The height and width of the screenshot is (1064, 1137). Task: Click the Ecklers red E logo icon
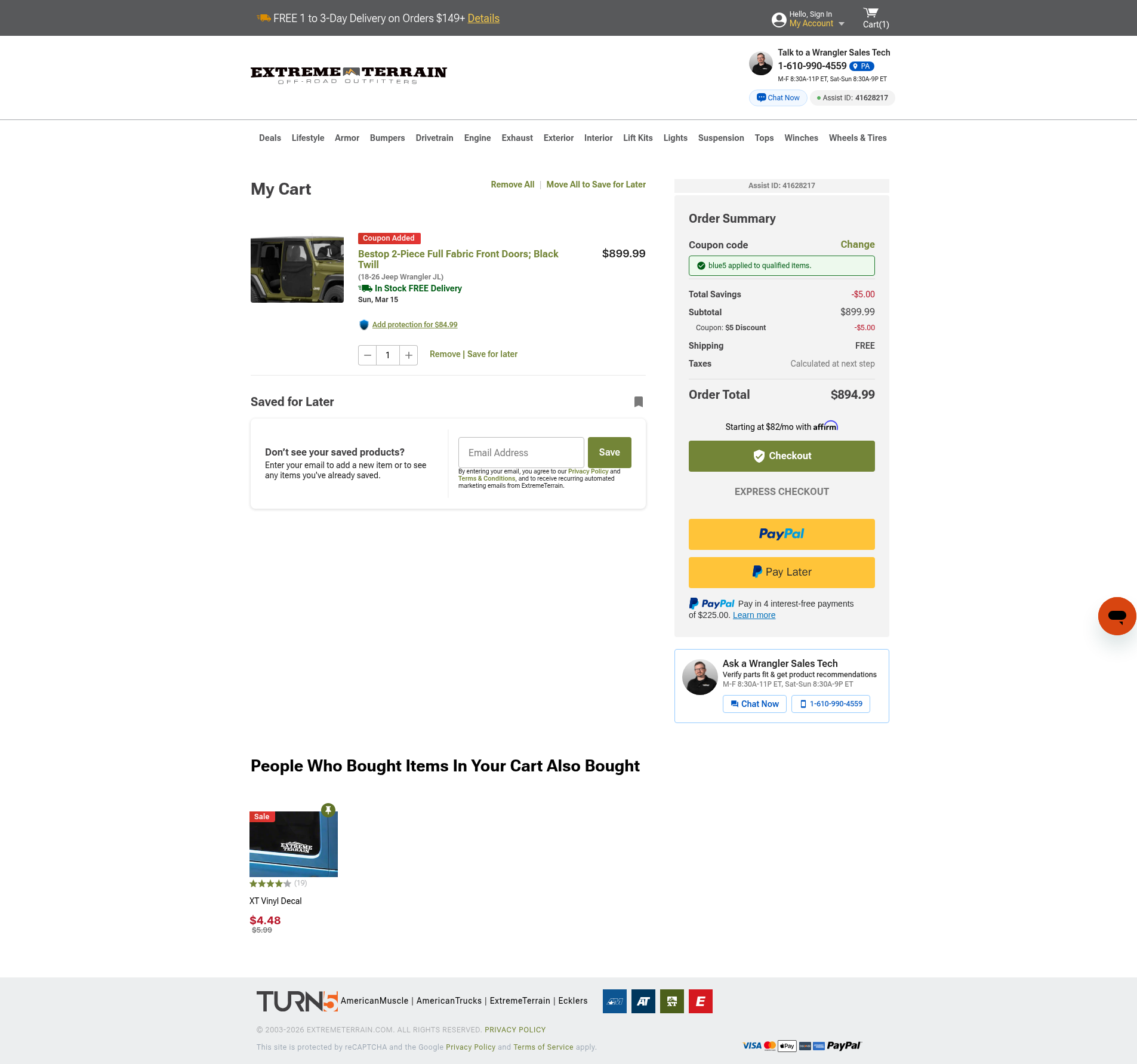[700, 1001]
